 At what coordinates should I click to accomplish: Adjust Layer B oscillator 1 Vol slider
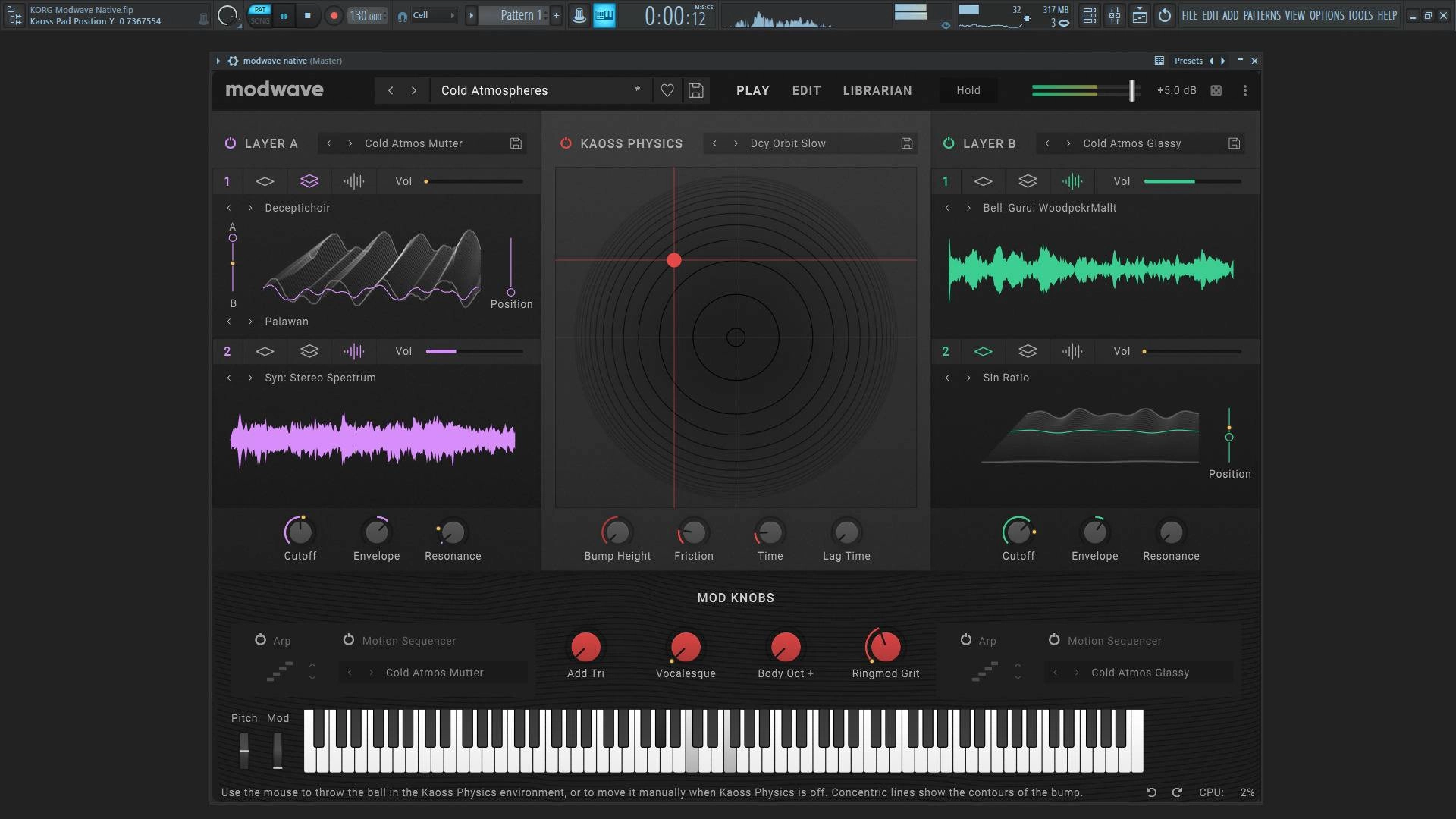click(1192, 181)
